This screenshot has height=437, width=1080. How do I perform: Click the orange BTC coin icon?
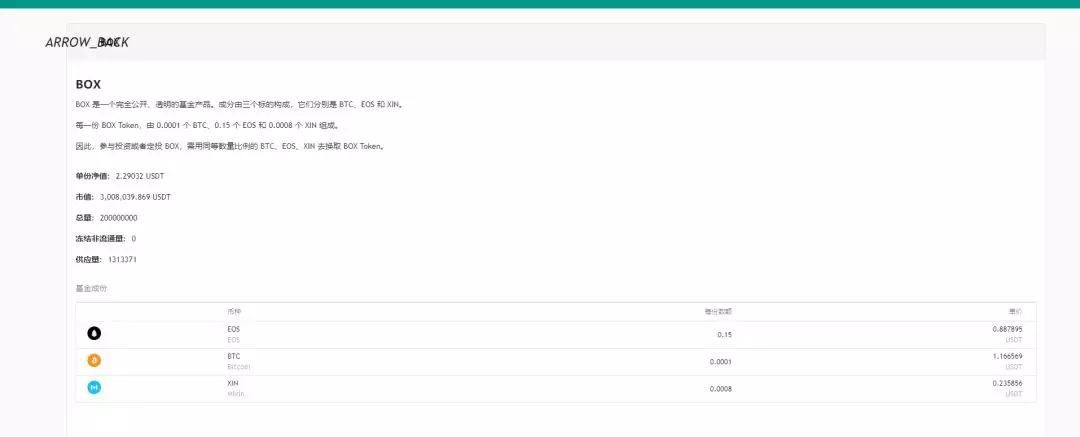coord(94,360)
